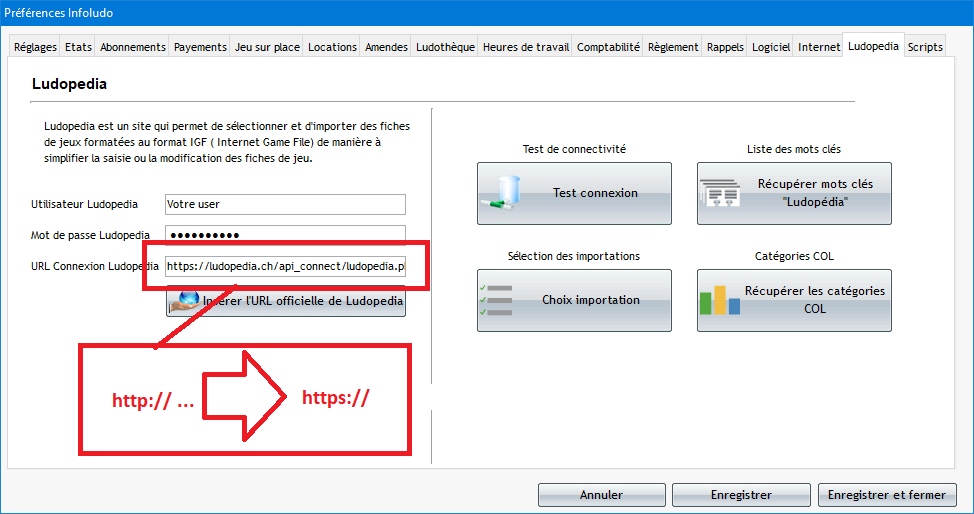Open the Ludothèque tab
Viewport: 974px width, 514px height.
point(445,47)
